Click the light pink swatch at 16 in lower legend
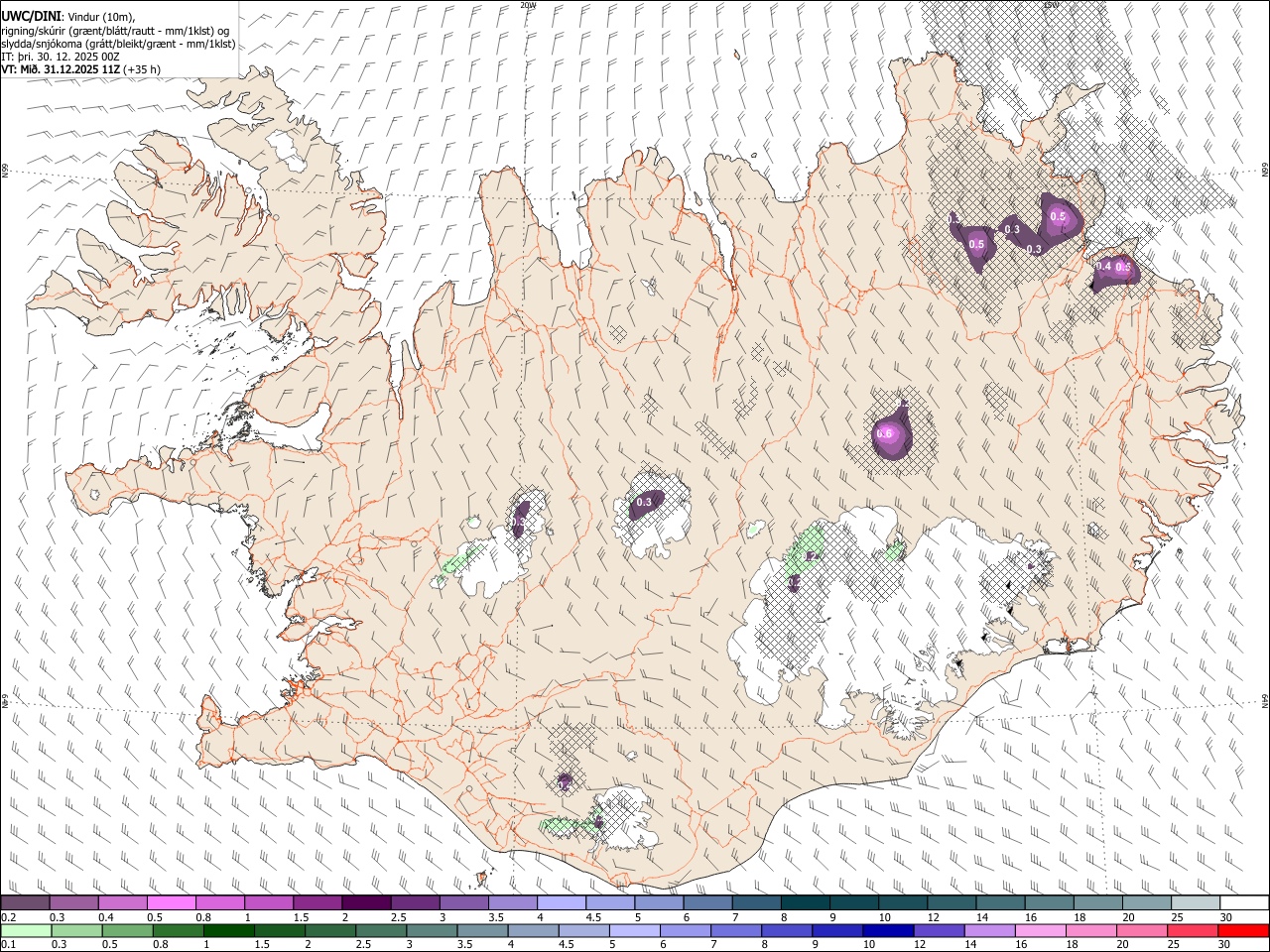The width and height of the screenshot is (1270, 952). 1041,930
